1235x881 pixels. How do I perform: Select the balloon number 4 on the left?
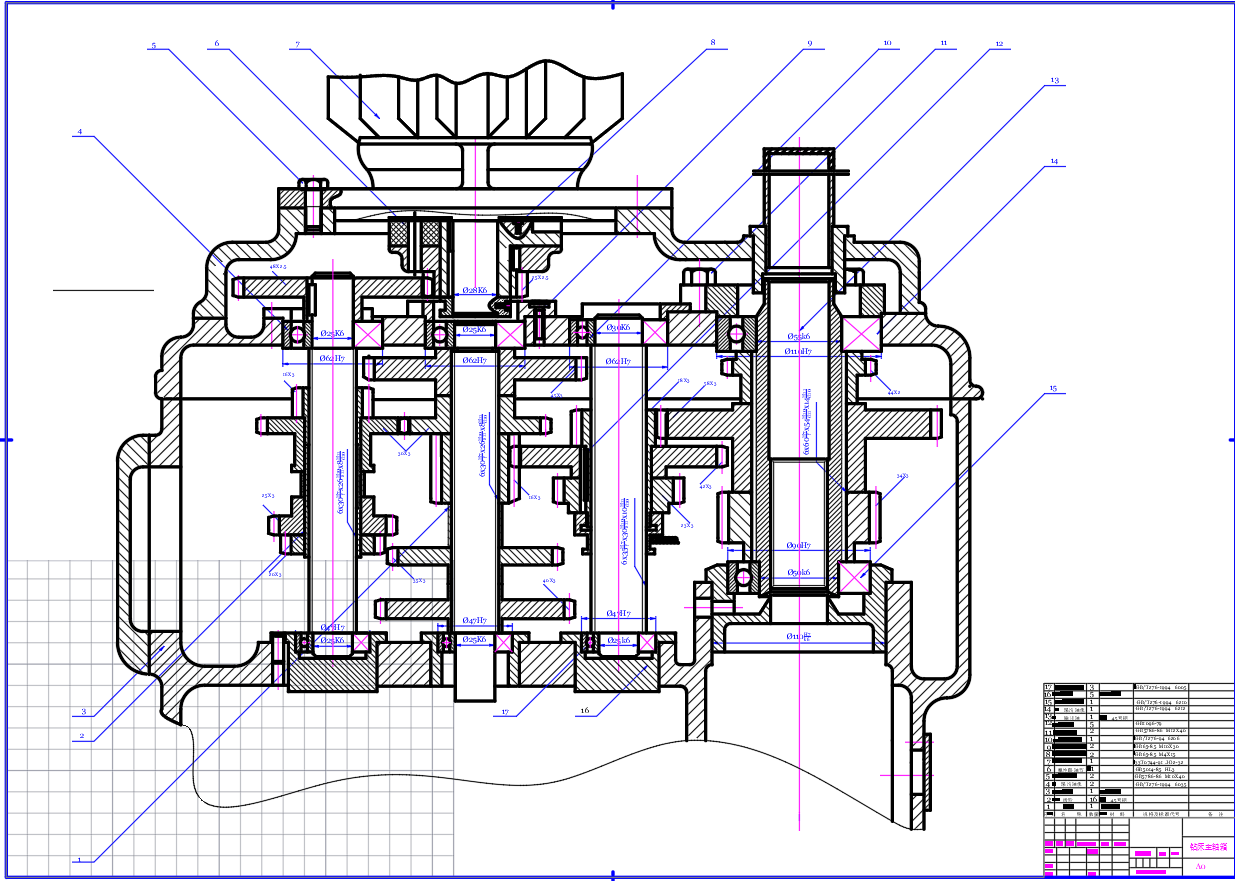(x=80, y=131)
